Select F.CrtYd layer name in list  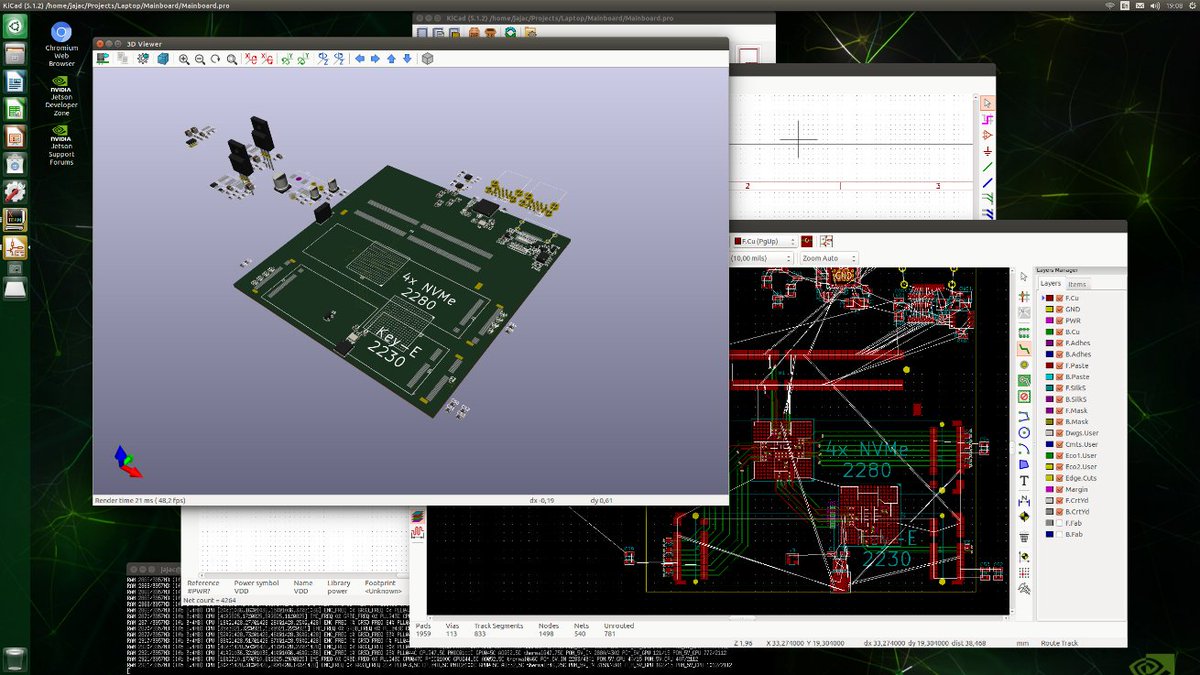click(1079, 500)
